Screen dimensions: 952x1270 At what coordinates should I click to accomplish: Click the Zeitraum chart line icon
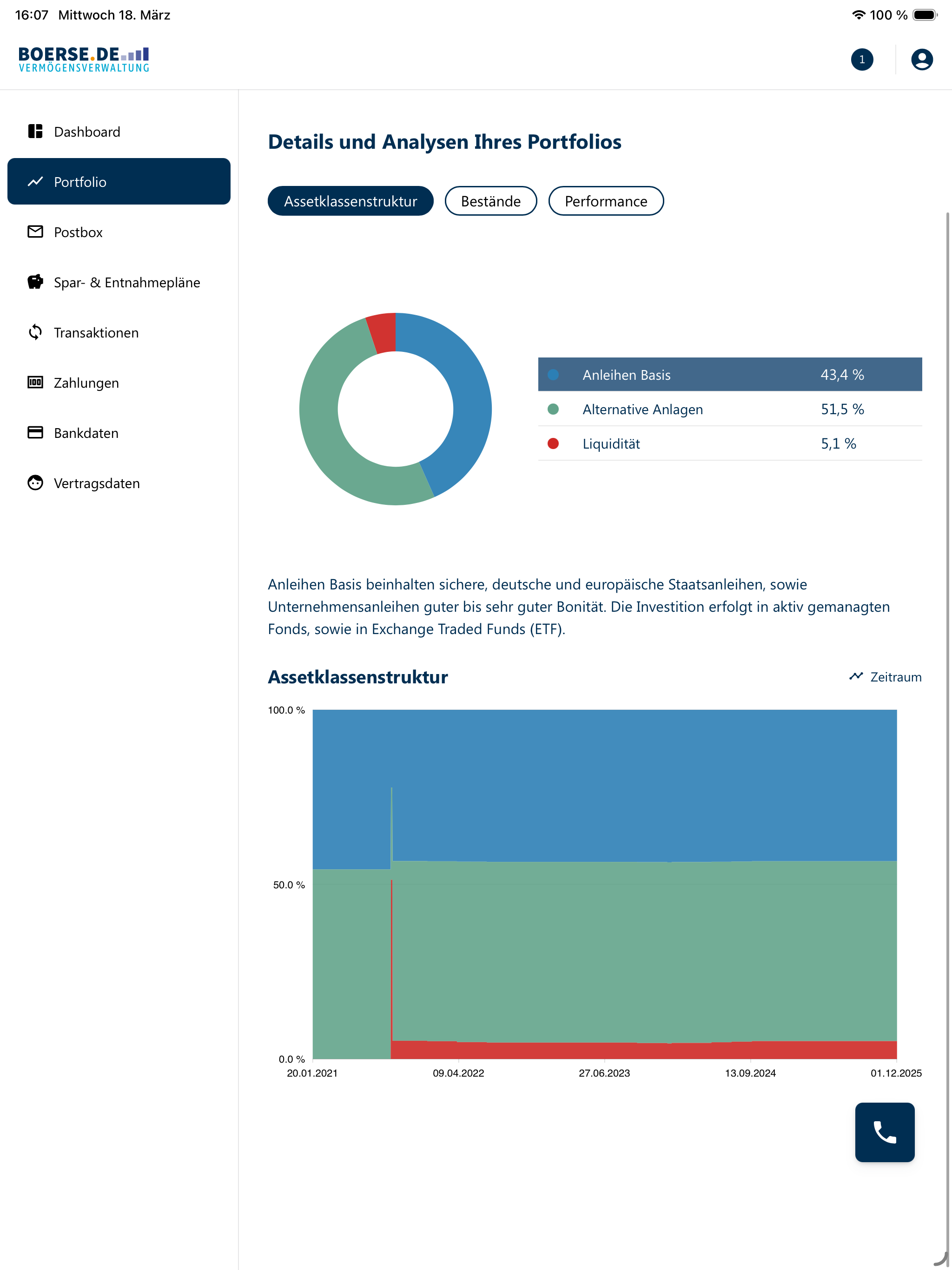click(856, 676)
